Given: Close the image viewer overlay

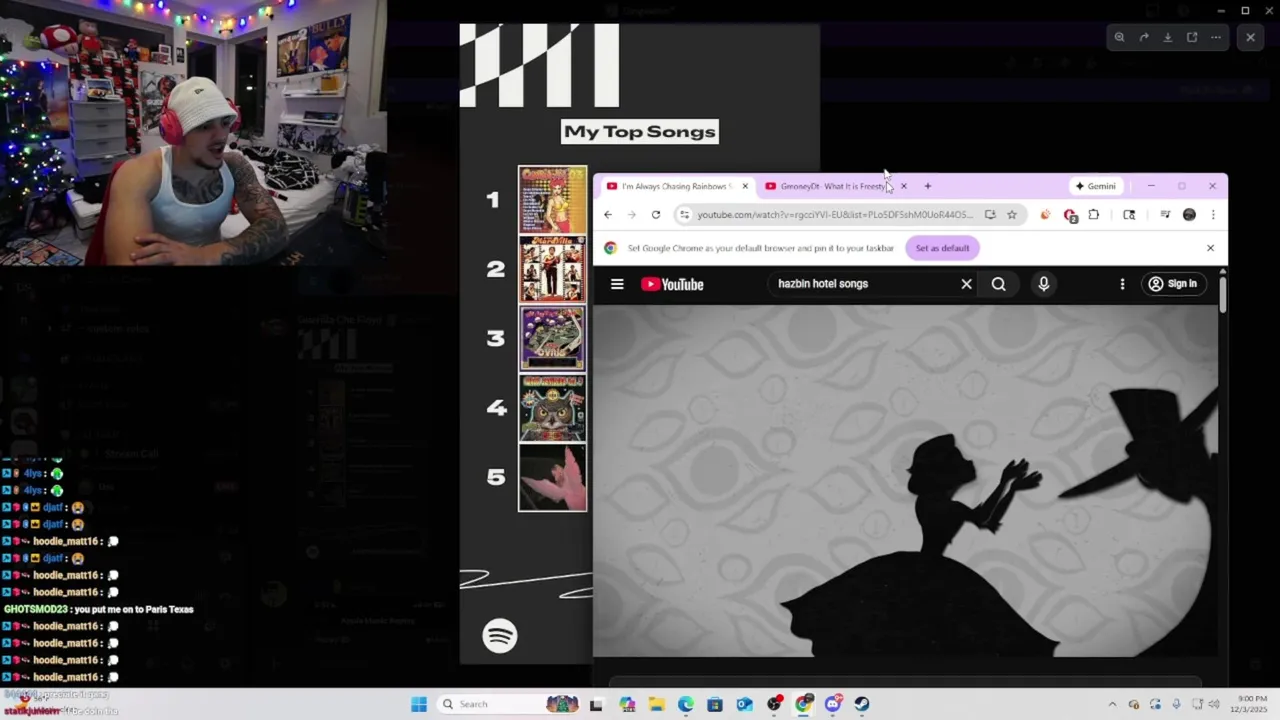Looking at the screenshot, I should coord(1250,37).
